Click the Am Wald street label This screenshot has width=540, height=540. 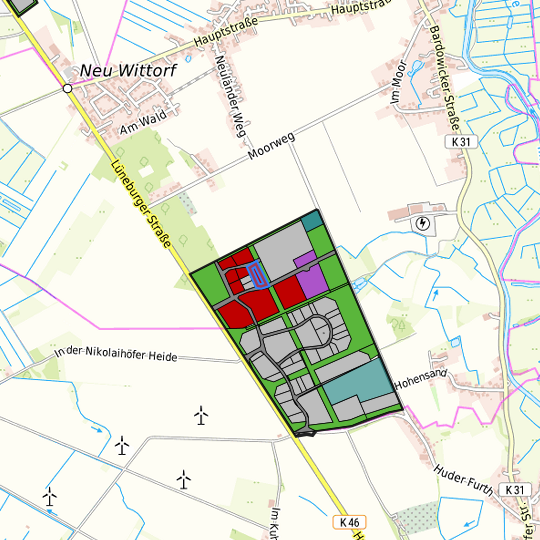tap(143, 122)
